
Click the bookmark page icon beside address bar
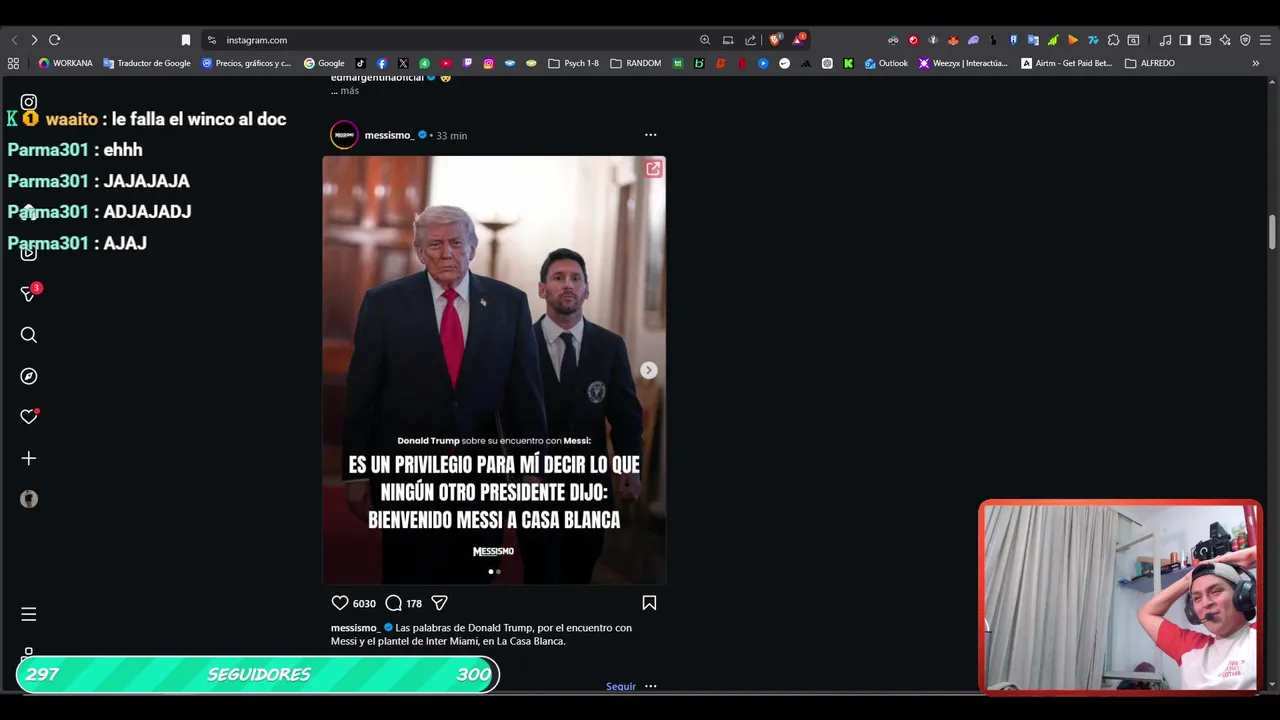185,40
